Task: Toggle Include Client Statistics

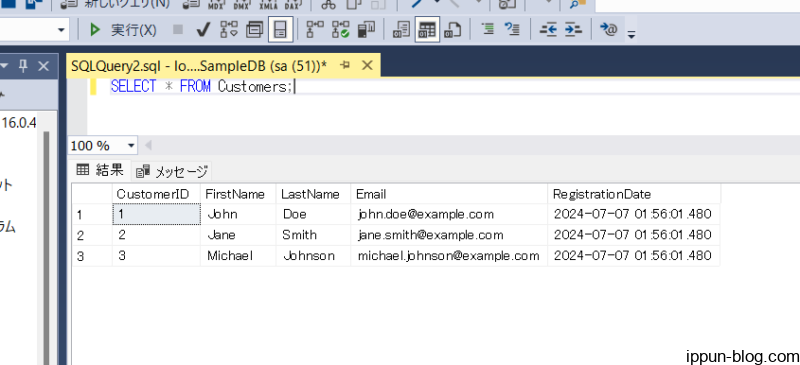Action: pos(366,30)
